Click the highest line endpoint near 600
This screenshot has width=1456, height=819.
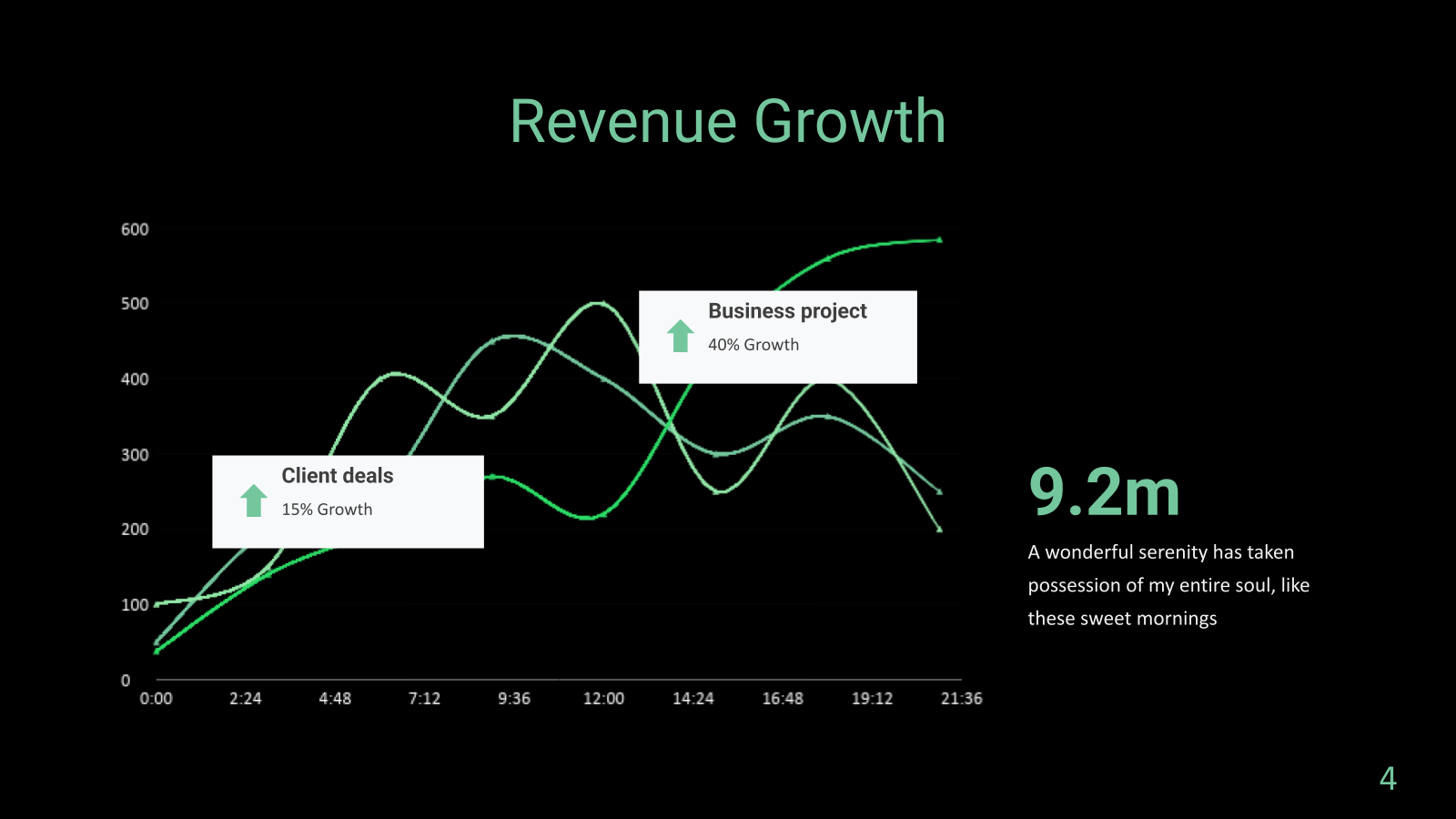click(939, 240)
